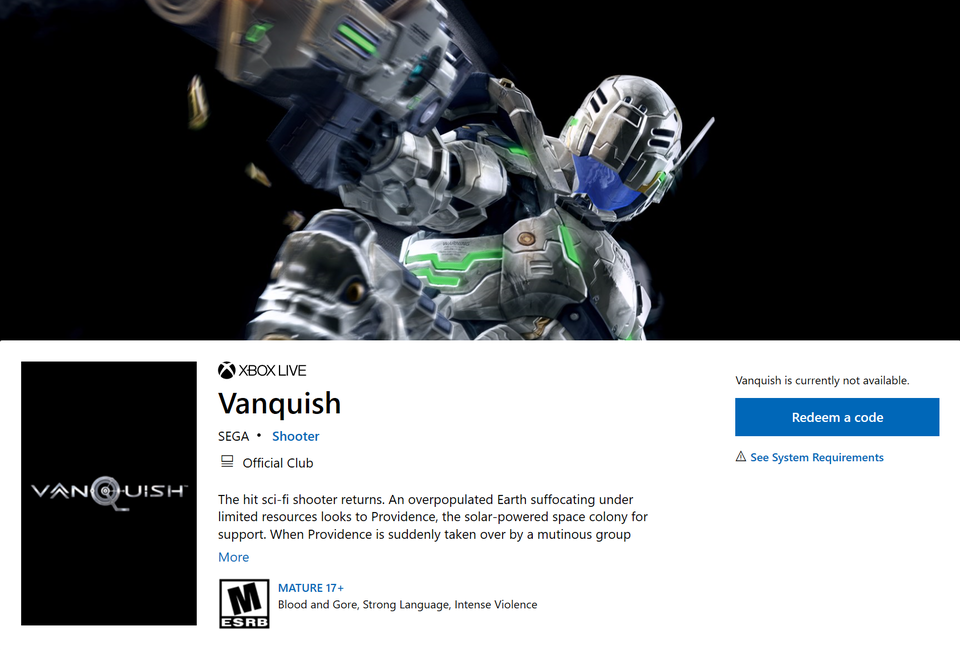
Task: Click the Xbox Live logo icon
Action: pos(227,370)
